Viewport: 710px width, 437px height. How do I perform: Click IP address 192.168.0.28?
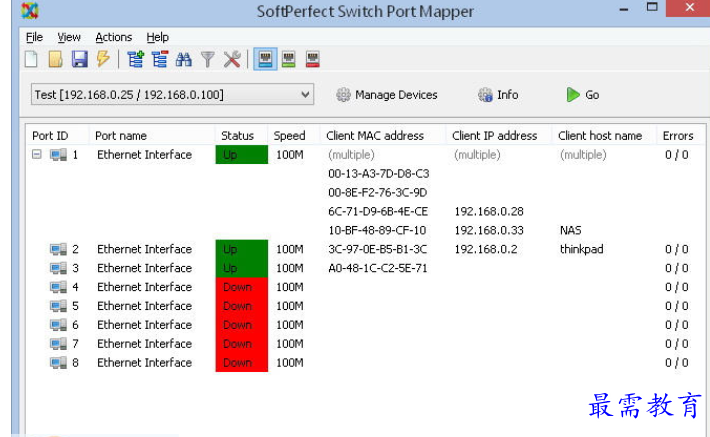point(489,211)
